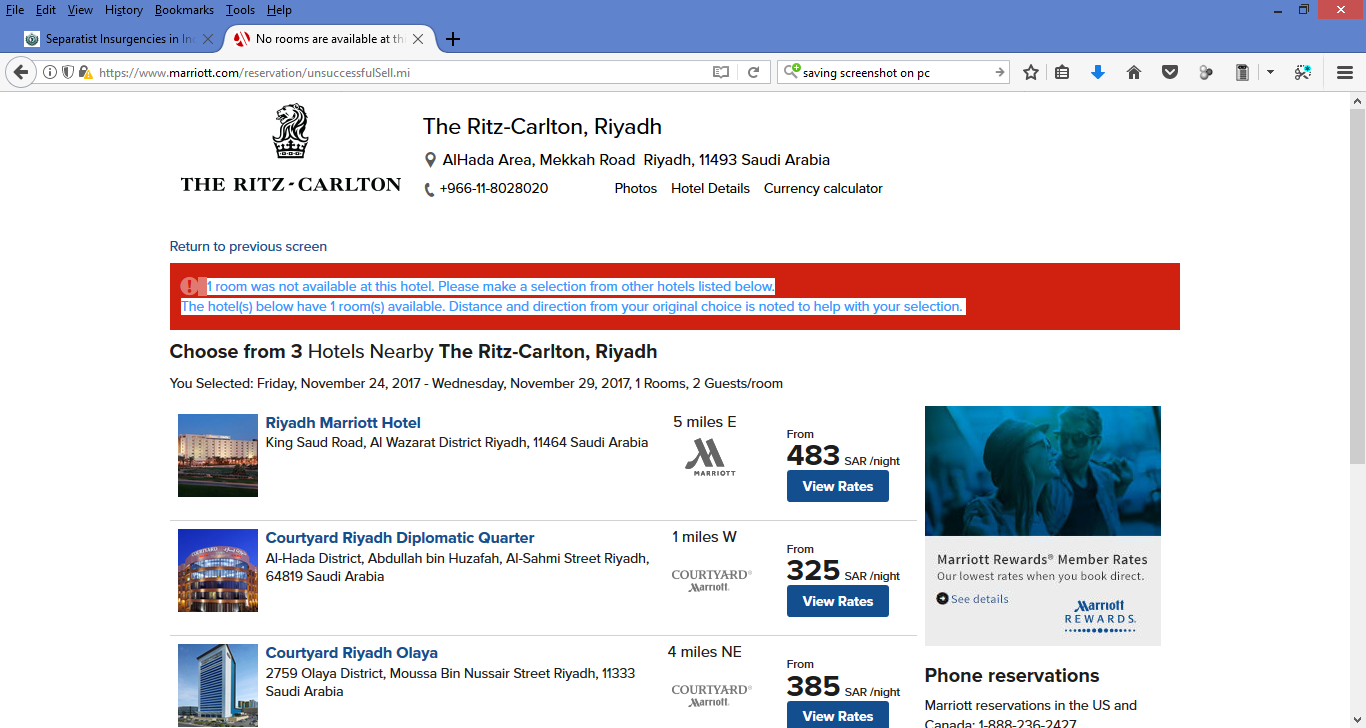Select the No rooms are available tab
The height and width of the screenshot is (728, 1366).
330,39
